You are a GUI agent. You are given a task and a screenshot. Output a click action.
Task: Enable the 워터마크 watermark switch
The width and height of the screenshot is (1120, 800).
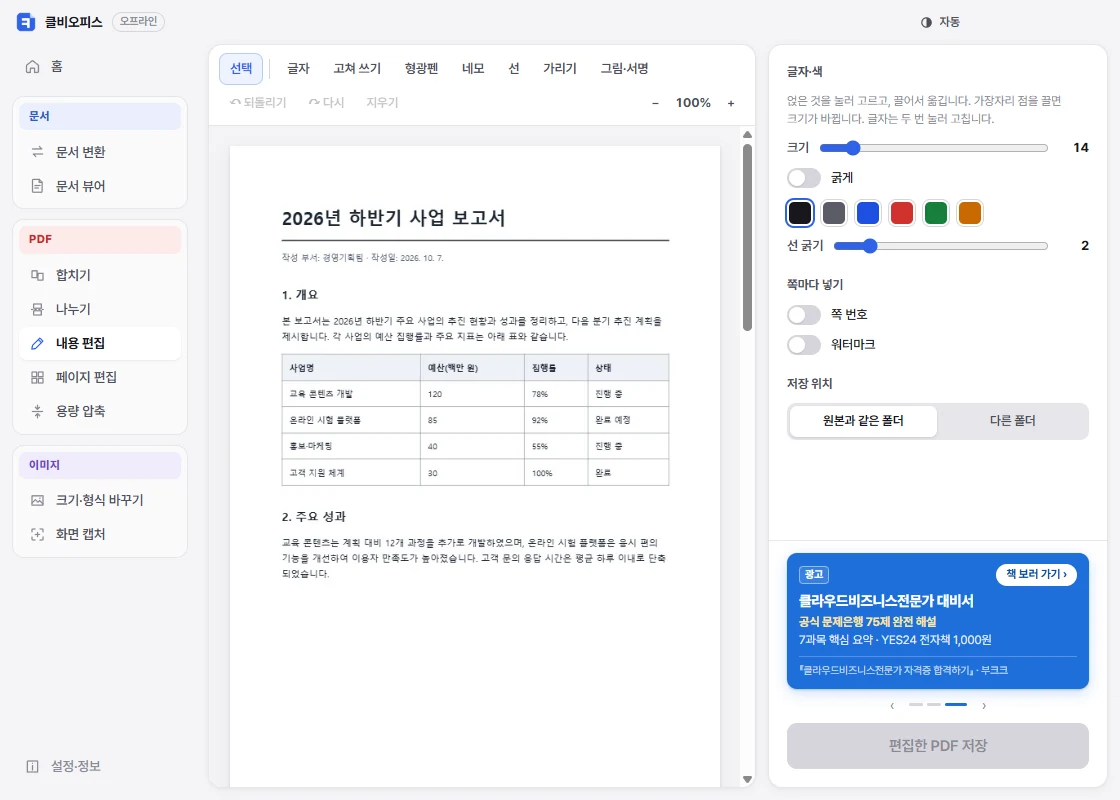click(804, 344)
